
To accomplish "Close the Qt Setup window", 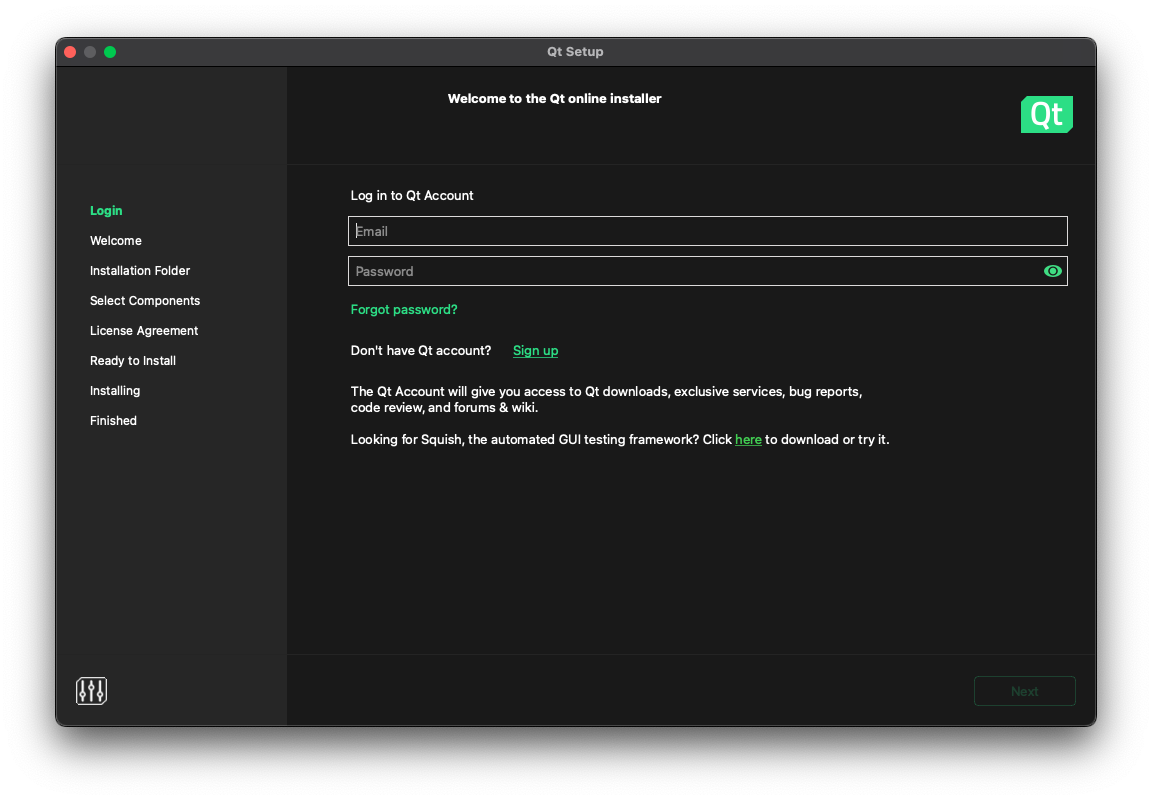I will tap(70, 52).
